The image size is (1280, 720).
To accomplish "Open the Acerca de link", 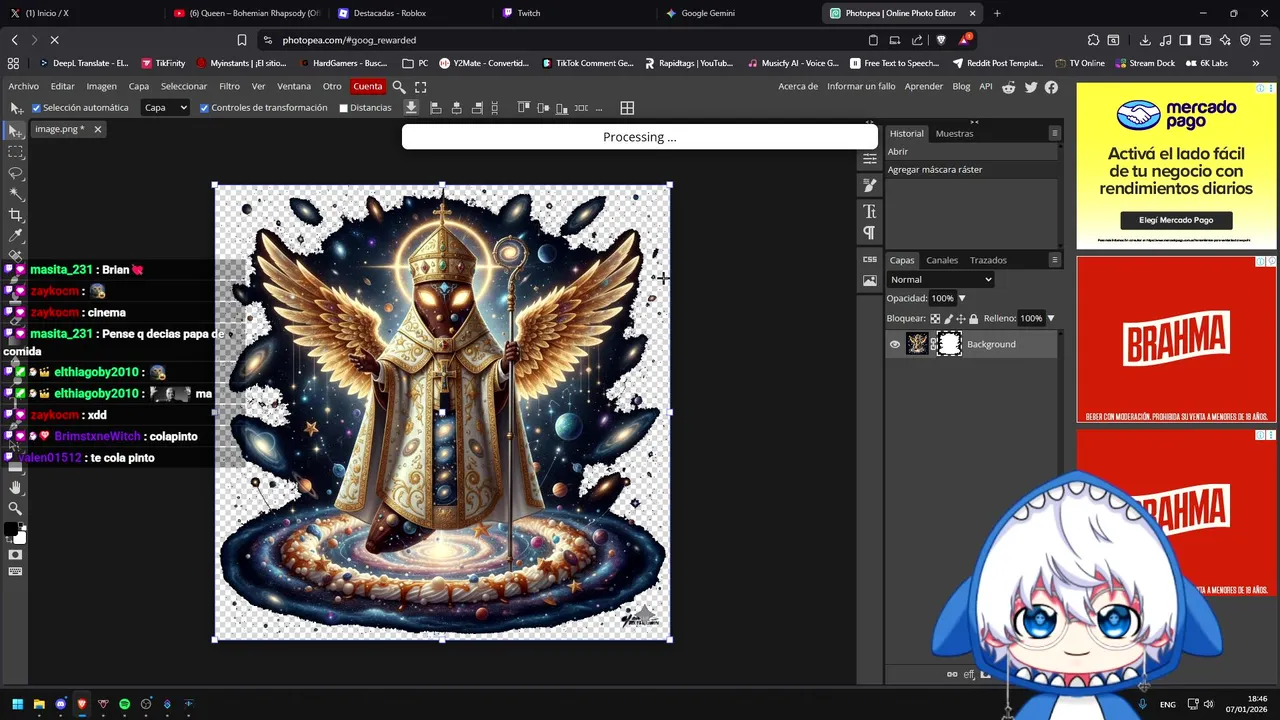I will [x=798, y=87].
